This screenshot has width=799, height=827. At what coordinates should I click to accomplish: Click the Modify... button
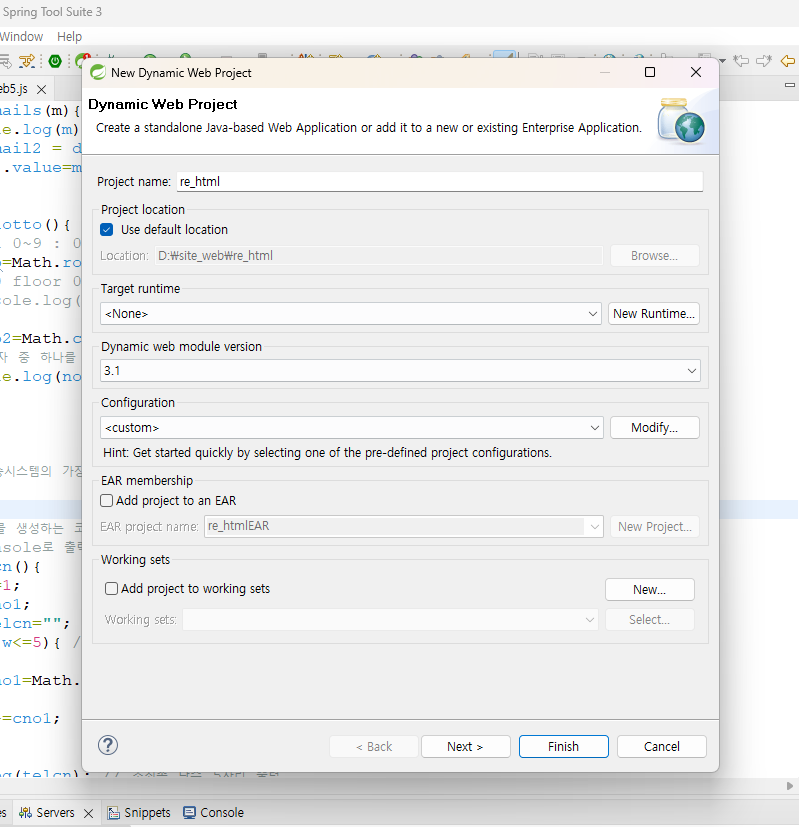(x=654, y=428)
